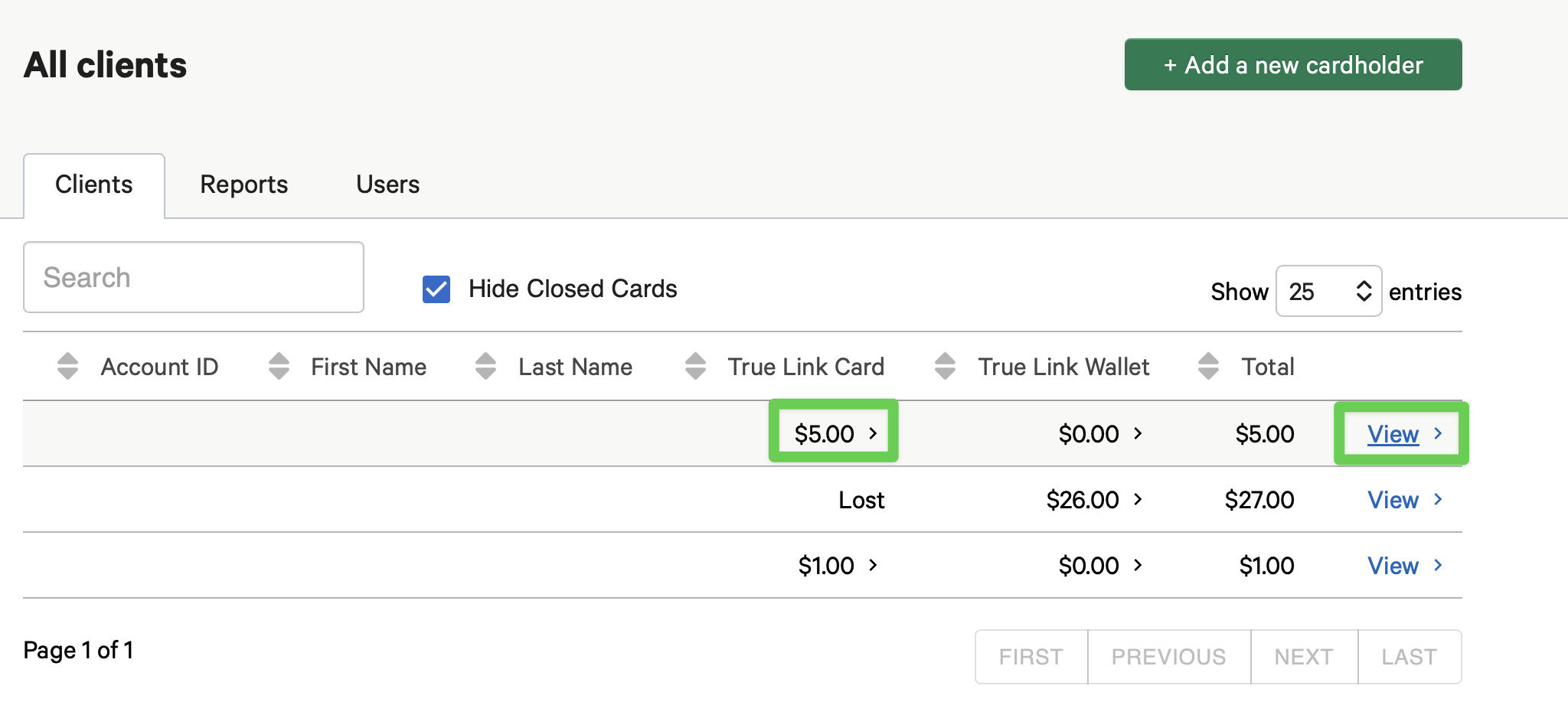1568x715 pixels.
Task: Open the $5.00 True Link Card balance
Action: (x=833, y=434)
